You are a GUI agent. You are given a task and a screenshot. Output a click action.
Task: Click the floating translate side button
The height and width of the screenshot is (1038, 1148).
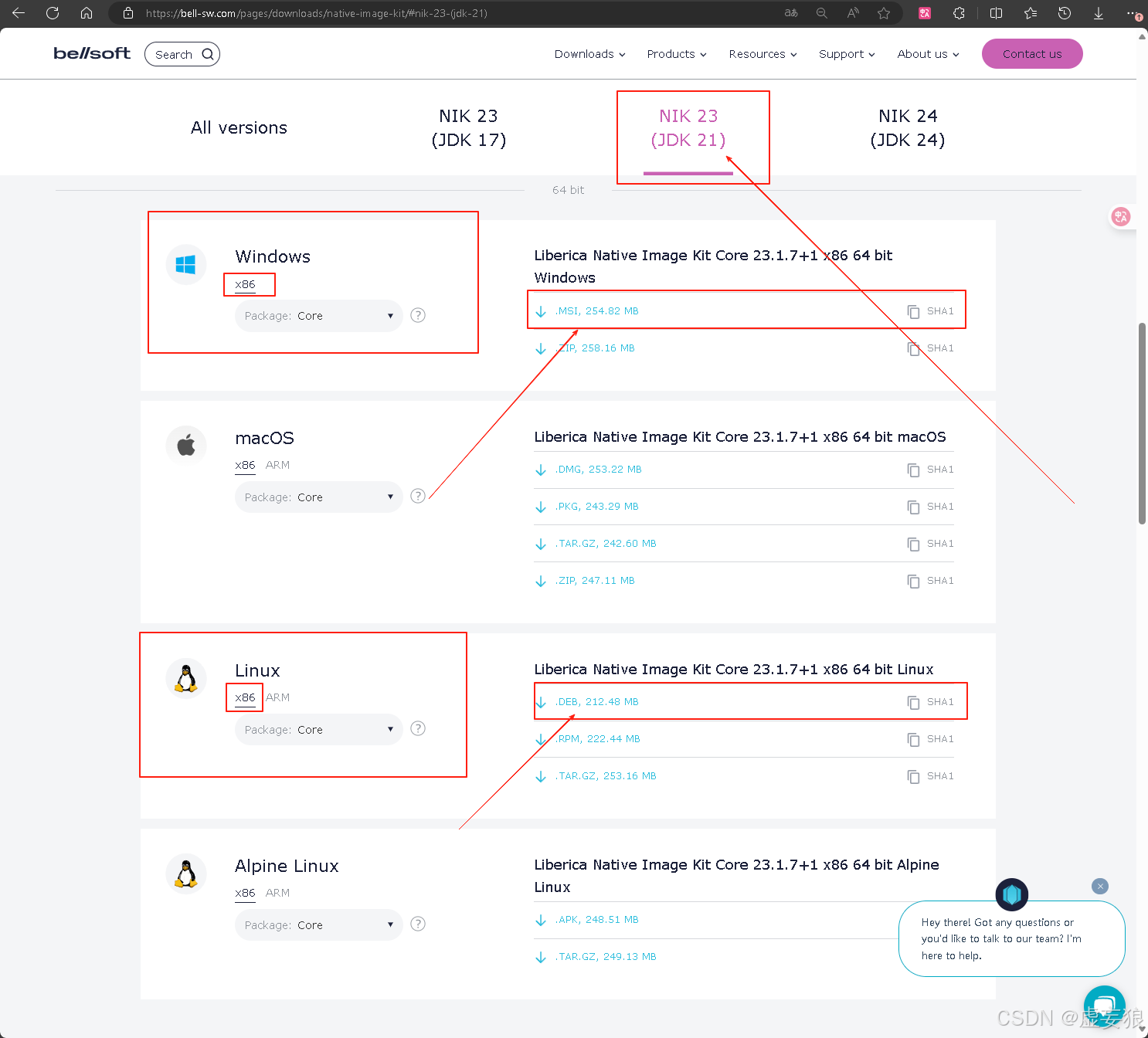pyautogui.click(x=1121, y=217)
